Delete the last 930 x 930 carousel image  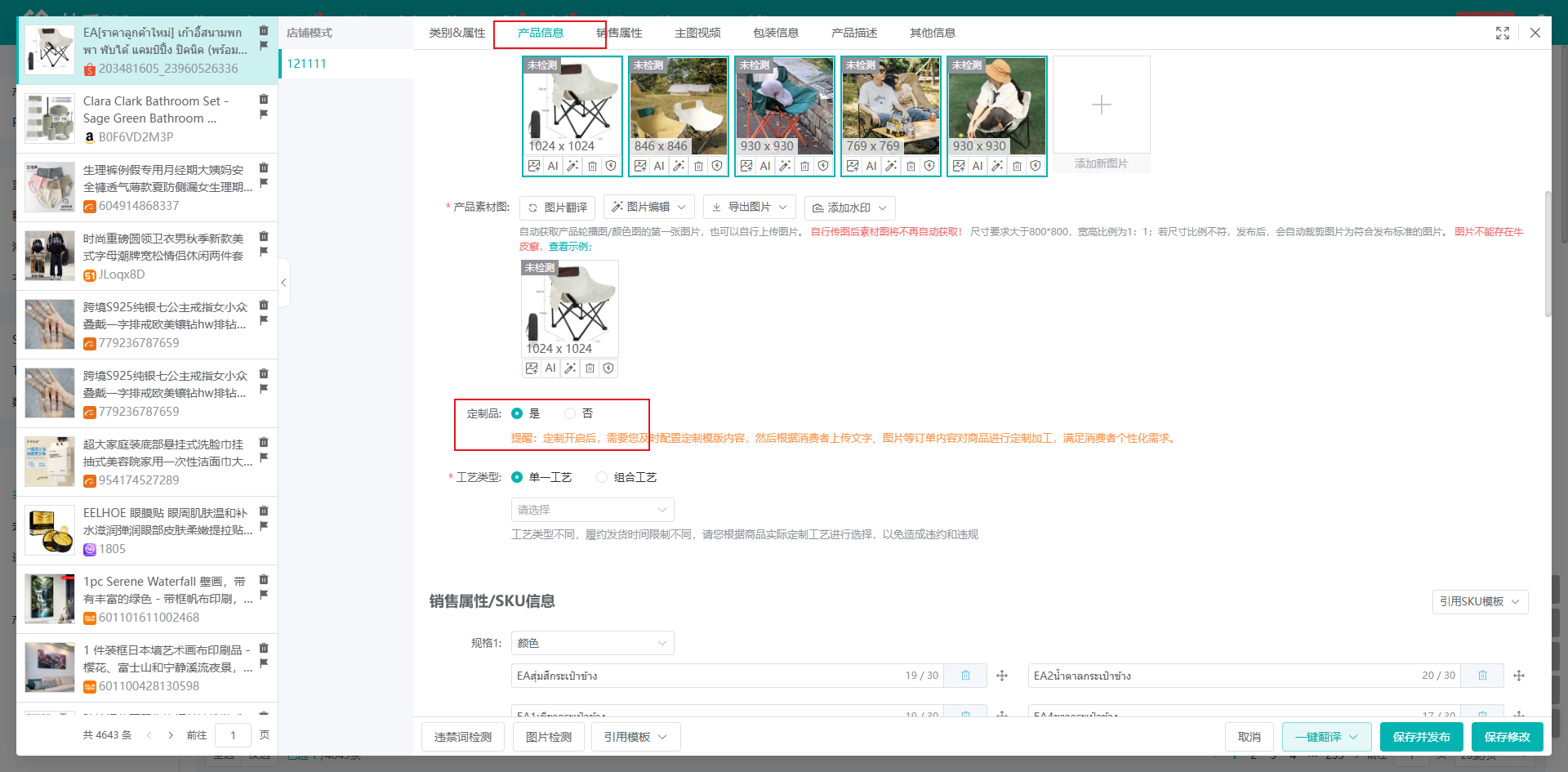coord(1017,166)
